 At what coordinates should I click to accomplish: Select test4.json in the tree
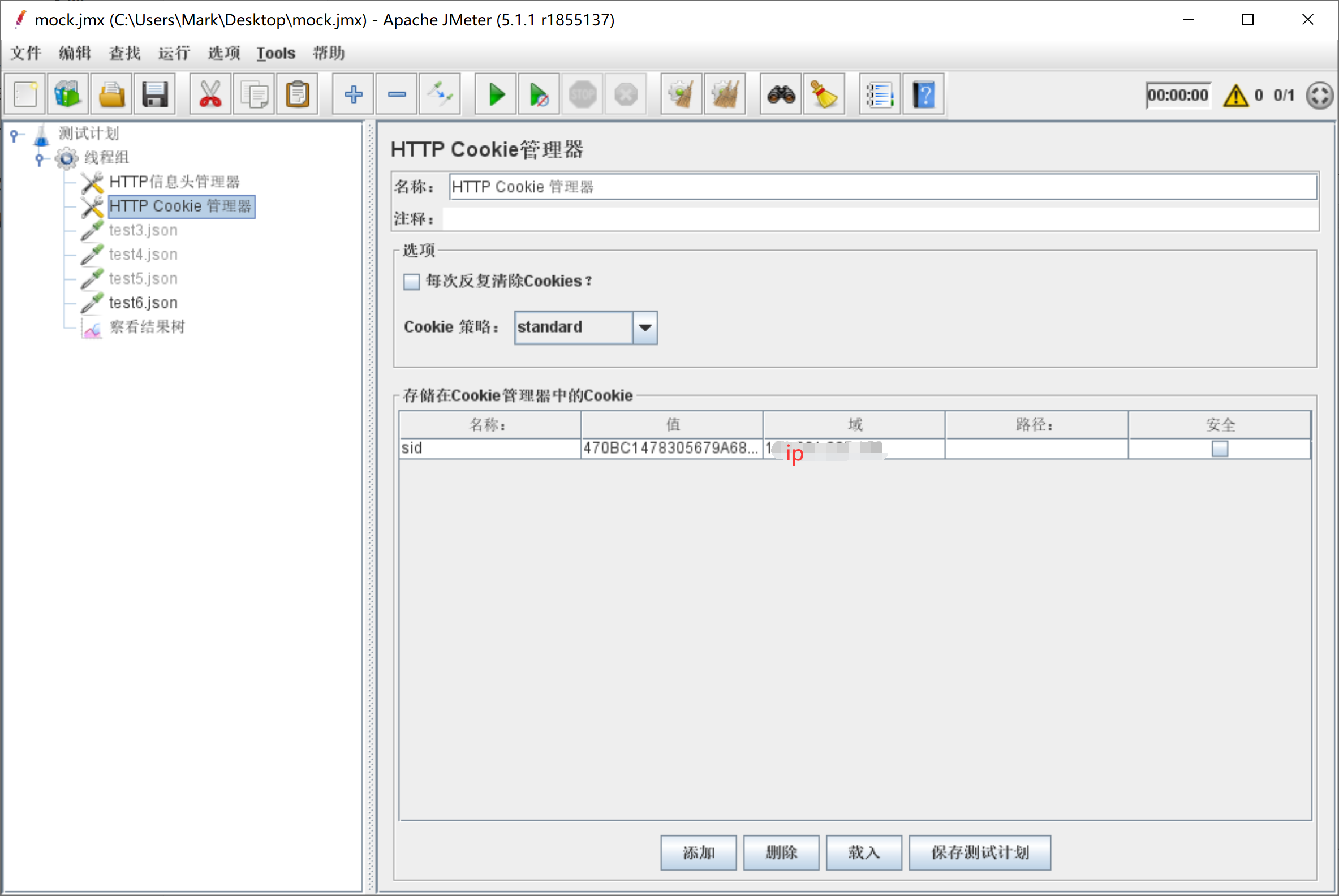(144, 255)
